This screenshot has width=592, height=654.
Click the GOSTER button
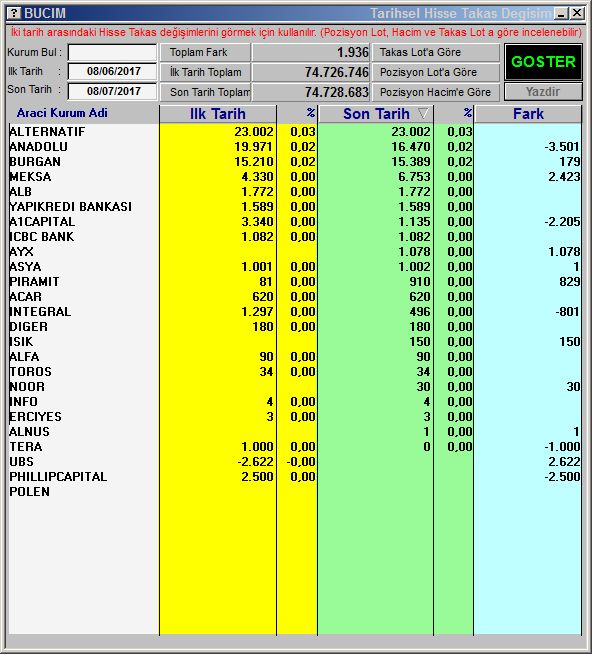click(x=543, y=62)
